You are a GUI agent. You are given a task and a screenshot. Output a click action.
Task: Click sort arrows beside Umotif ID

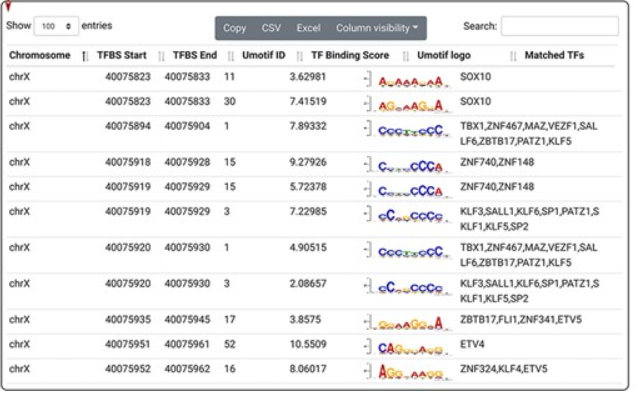coord(299,56)
